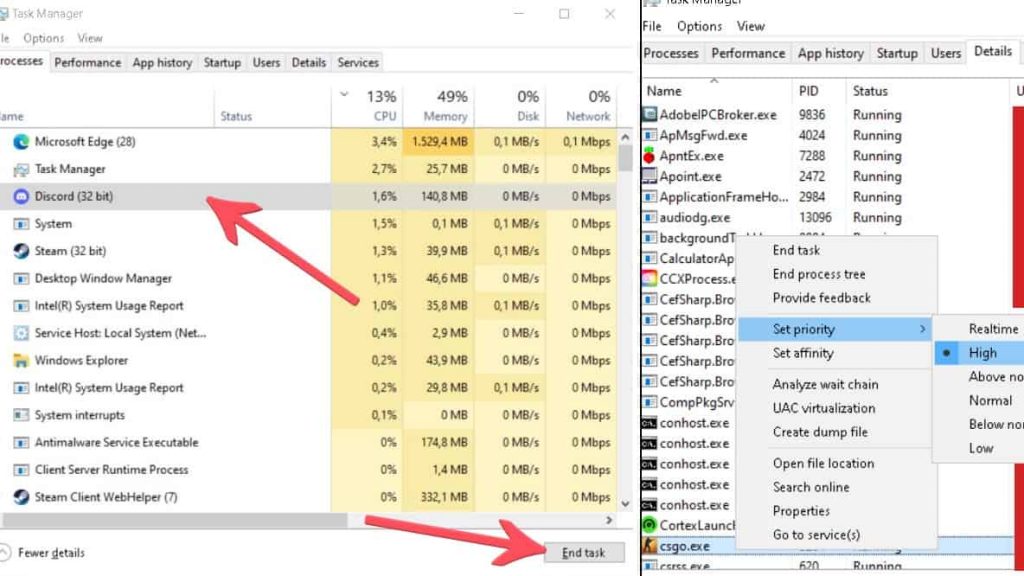This screenshot has width=1024, height=576.
Task: Choose Low priority
Action: pos(981,448)
